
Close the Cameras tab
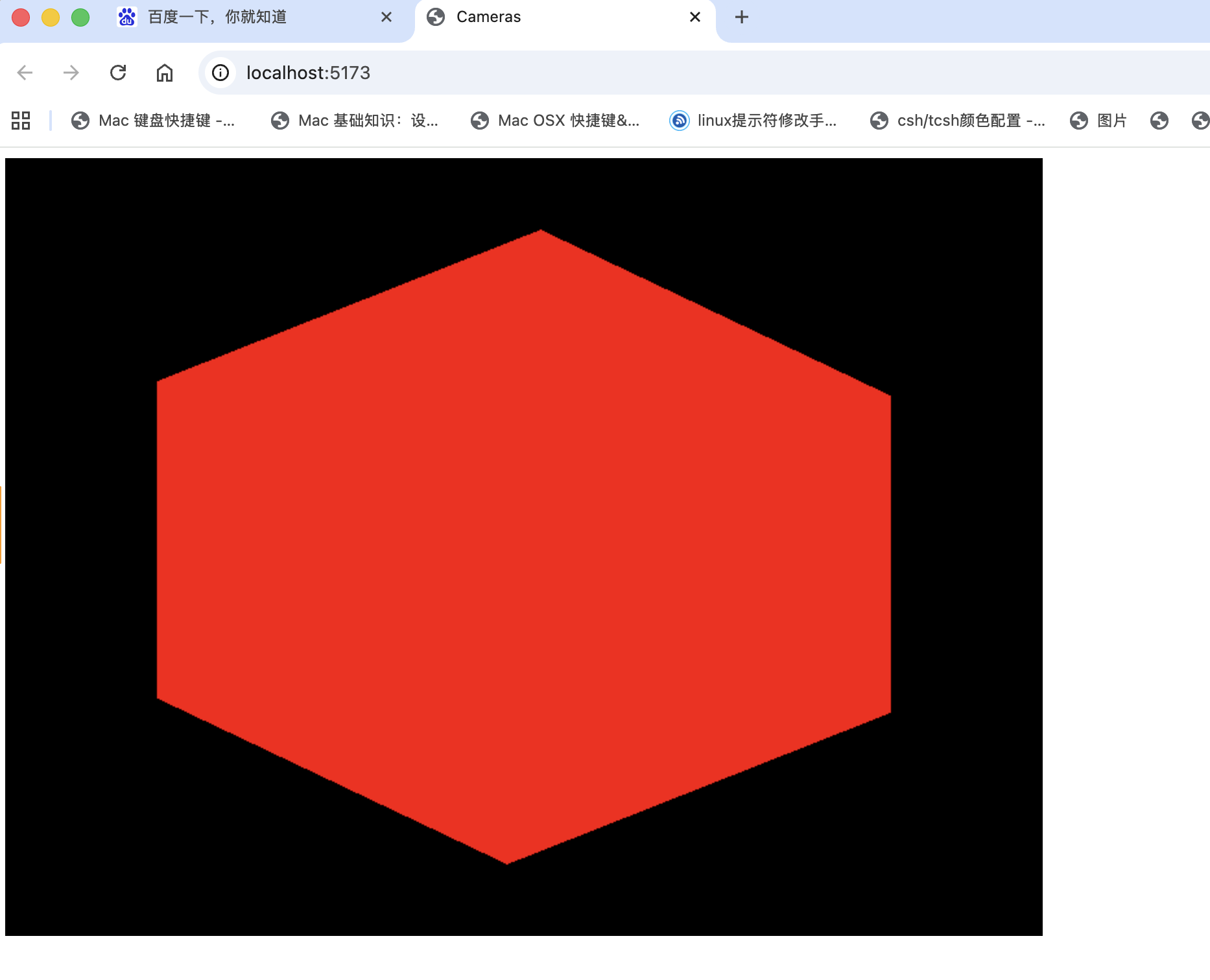point(695,17)
